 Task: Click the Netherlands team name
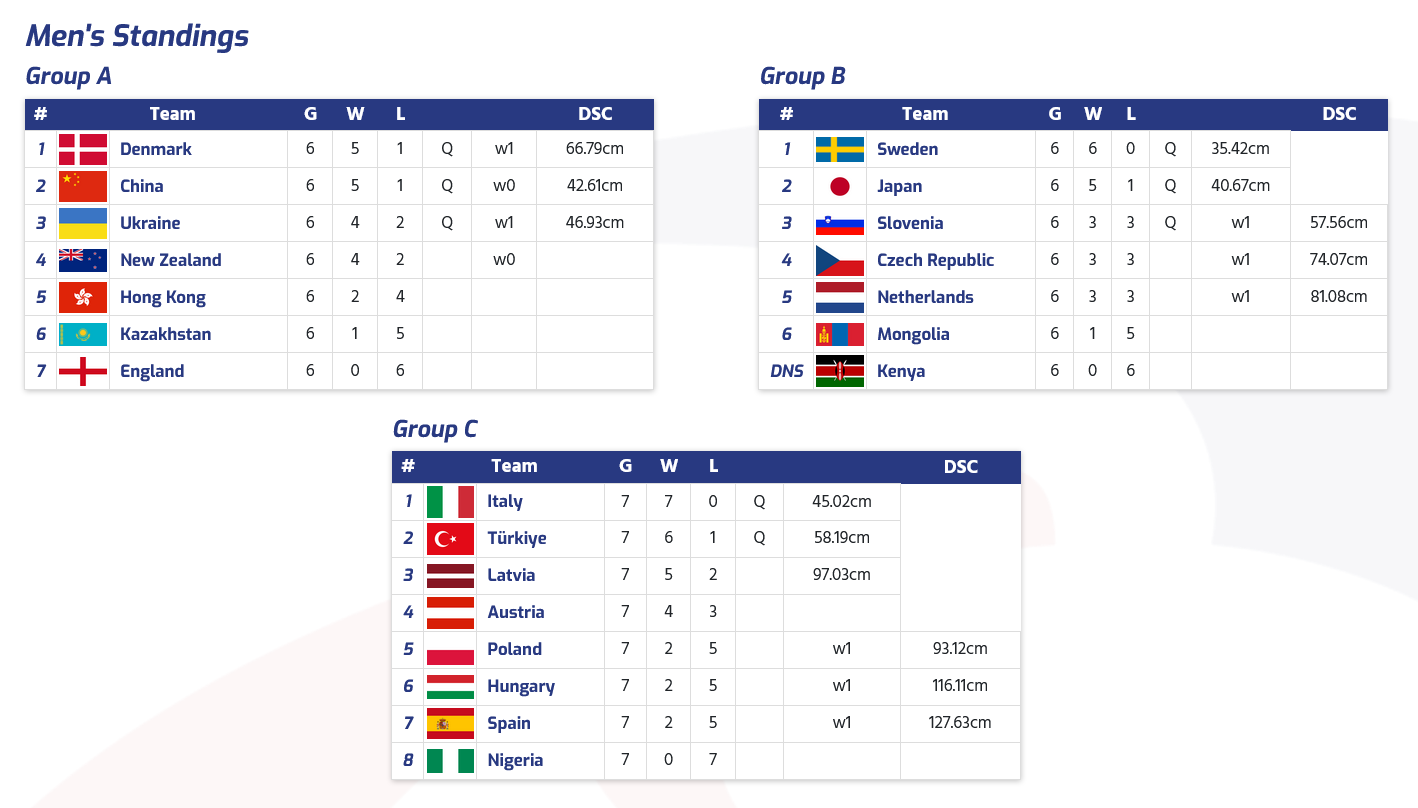pos(925,297)
